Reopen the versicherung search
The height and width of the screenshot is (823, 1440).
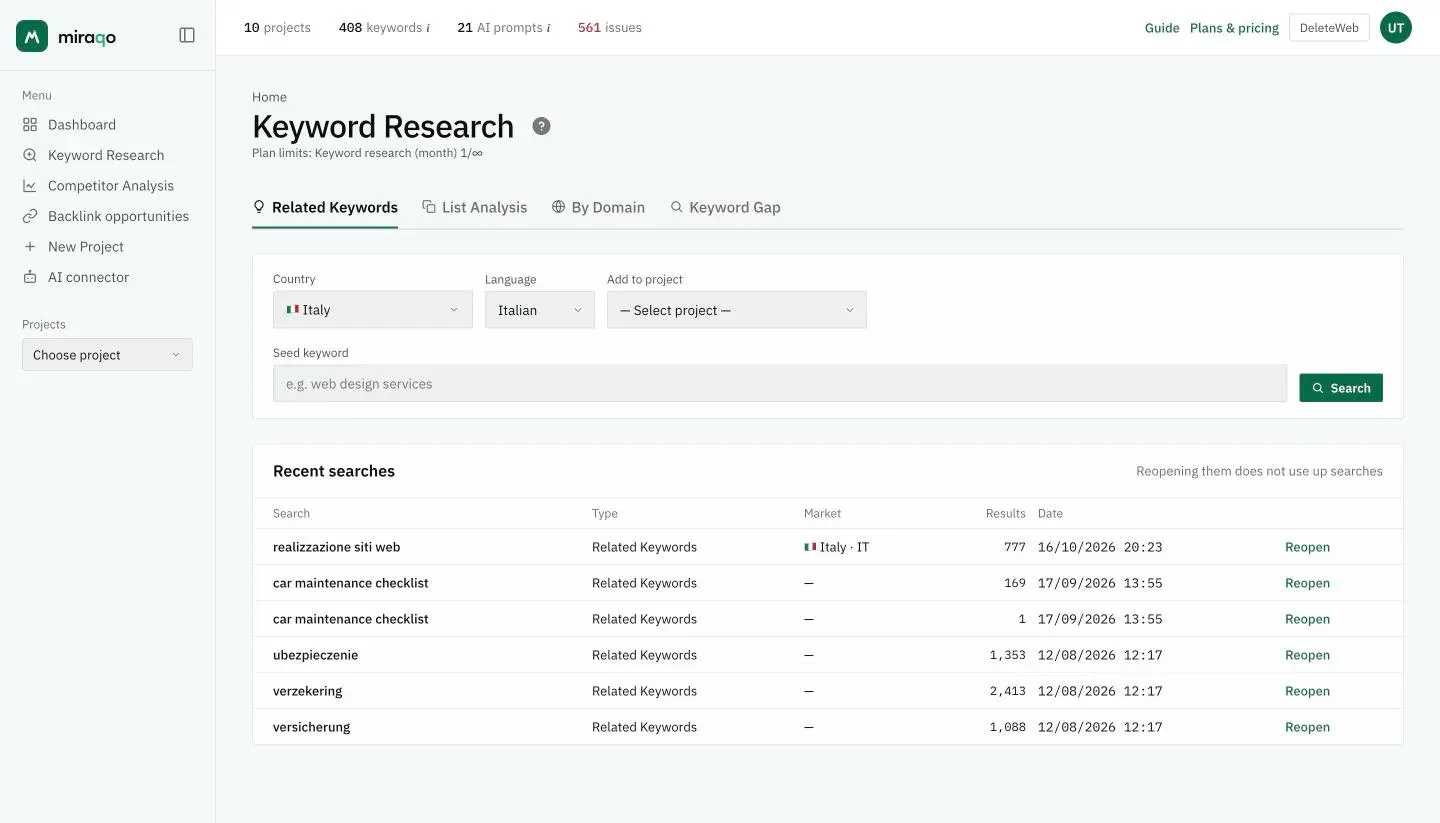tap(1307, 727)
